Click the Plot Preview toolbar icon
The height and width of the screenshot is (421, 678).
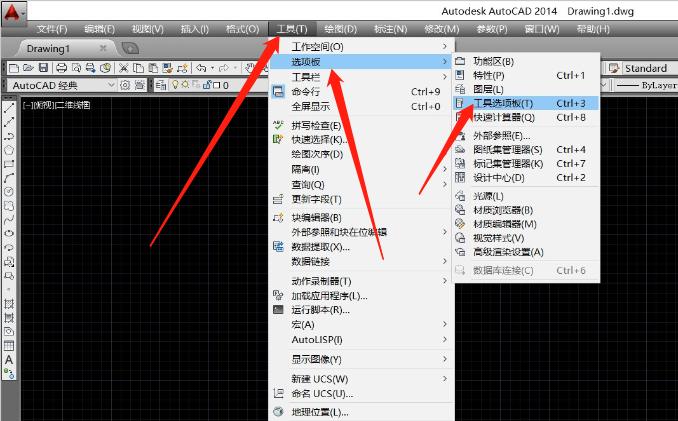tap(76, 68)
